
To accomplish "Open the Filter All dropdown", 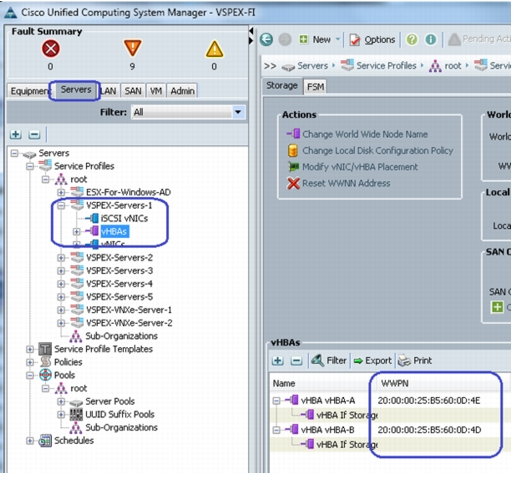I will pos(238,112).
